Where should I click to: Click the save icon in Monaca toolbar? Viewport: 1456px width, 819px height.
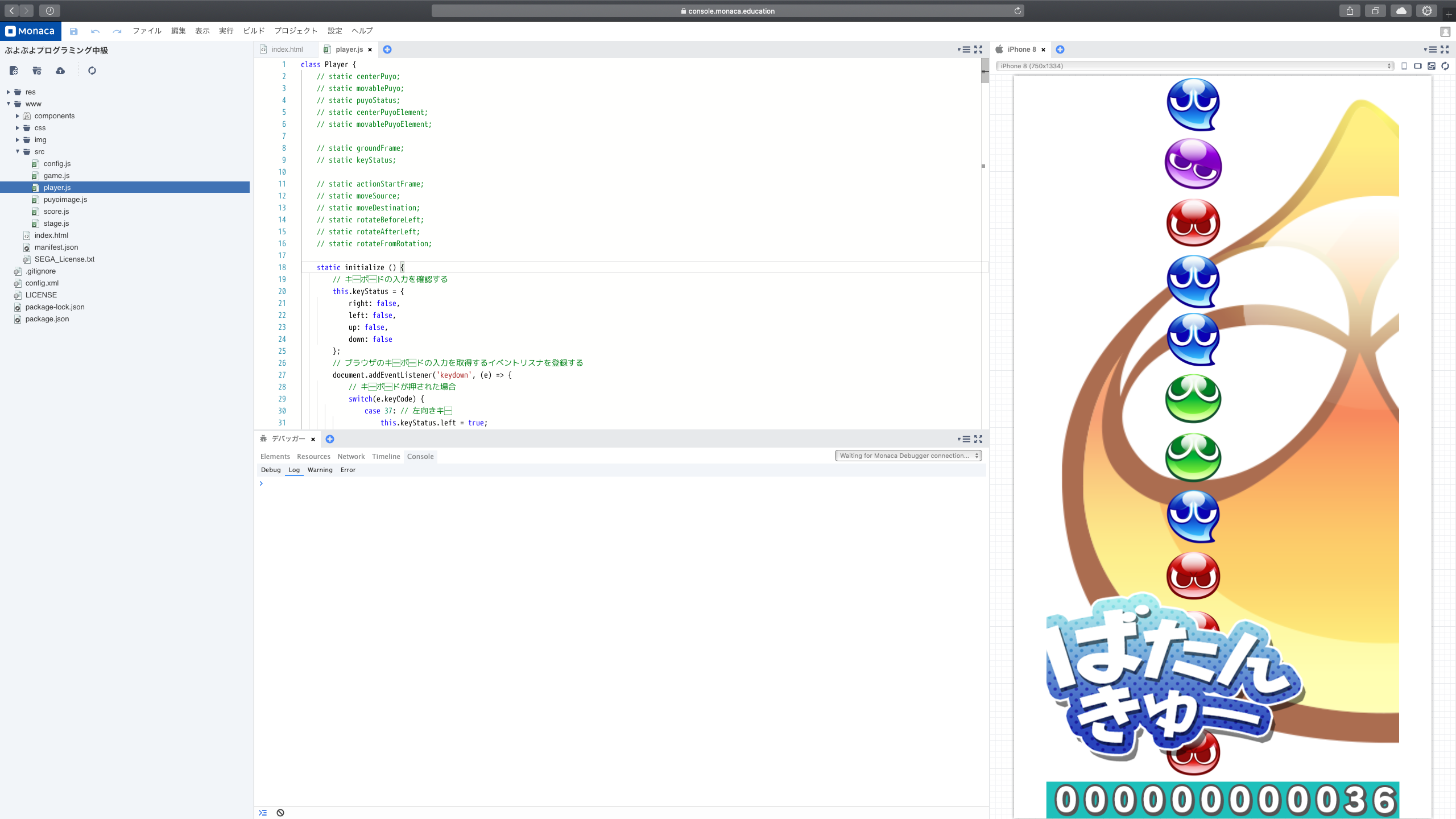pos(73,31)
